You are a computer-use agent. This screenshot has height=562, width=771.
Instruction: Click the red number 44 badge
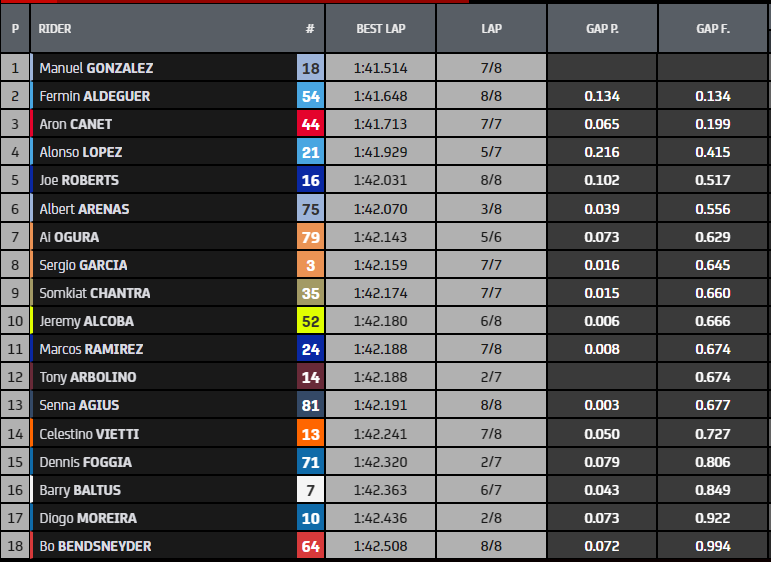(x=310, y=124)
